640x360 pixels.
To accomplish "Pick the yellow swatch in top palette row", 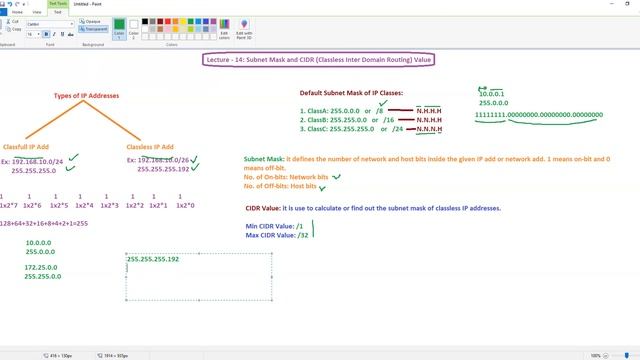I will (x=183, y=21).
